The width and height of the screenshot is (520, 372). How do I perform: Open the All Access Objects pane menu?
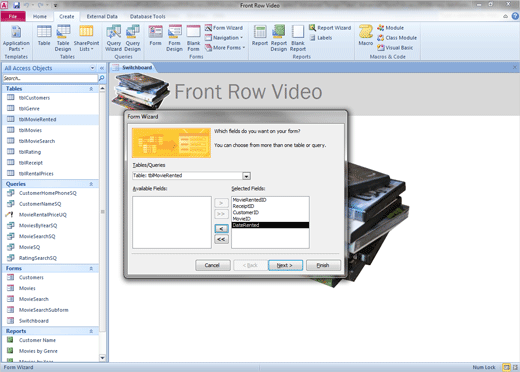(x=92, y=68)
